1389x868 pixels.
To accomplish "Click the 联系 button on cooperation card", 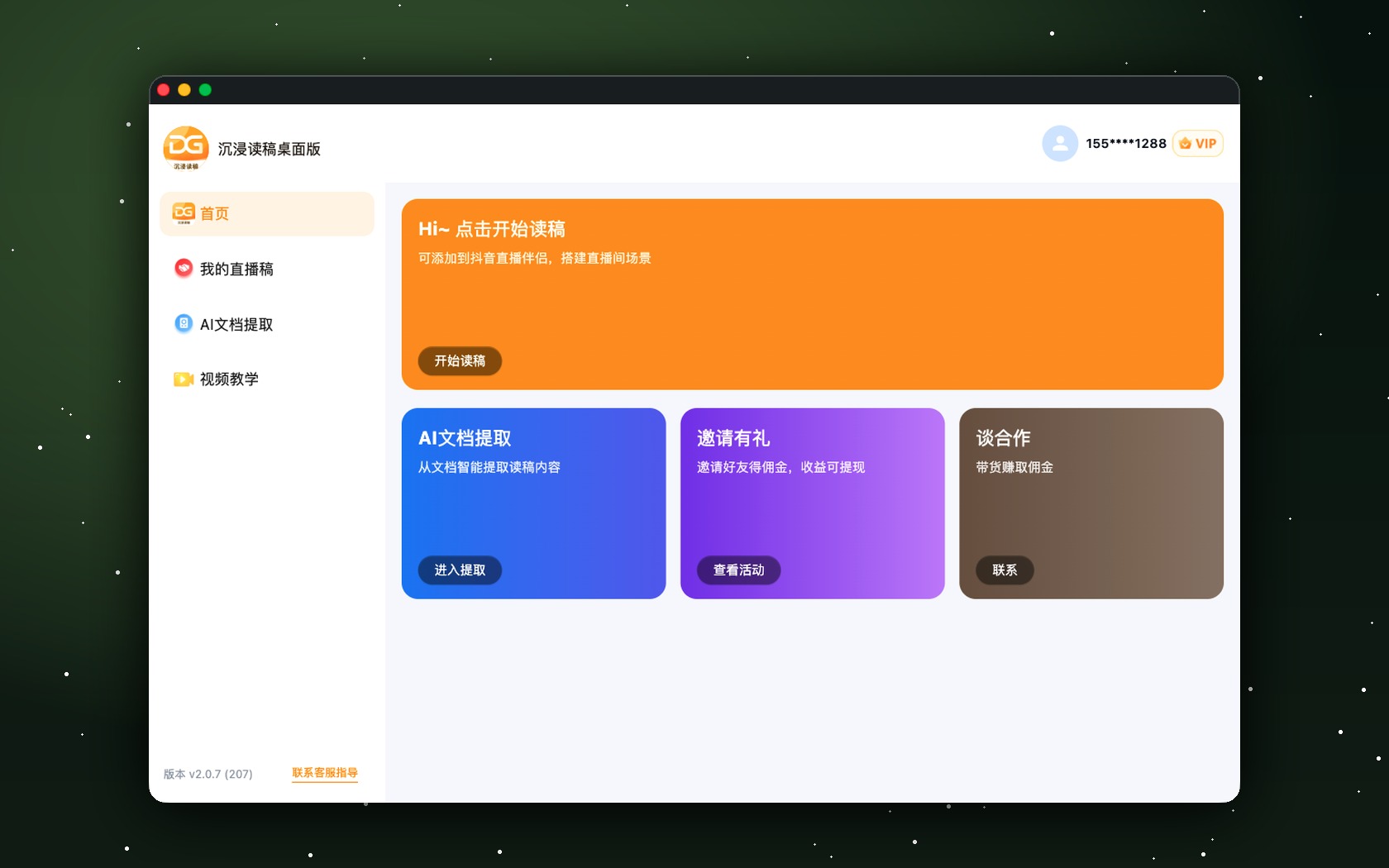I will click(x=1005, y=570).
